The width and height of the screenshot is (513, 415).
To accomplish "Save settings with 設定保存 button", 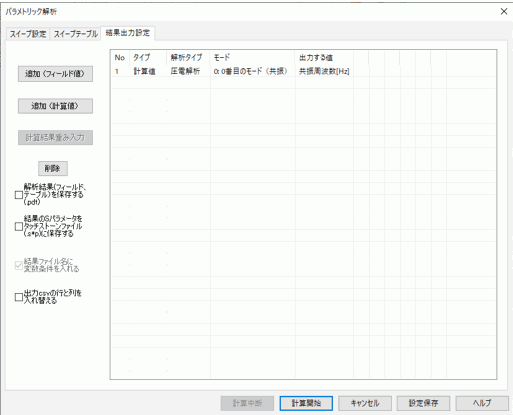I will (423, 403).
